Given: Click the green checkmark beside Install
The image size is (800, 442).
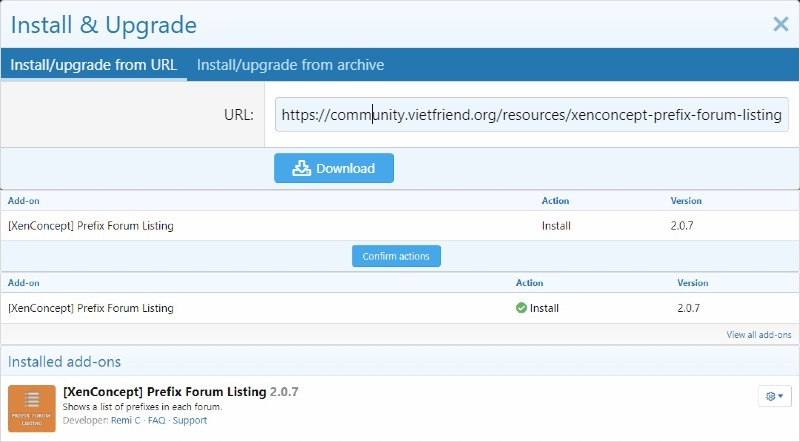Looking at the screenshot, I should [x=521, y=308].
